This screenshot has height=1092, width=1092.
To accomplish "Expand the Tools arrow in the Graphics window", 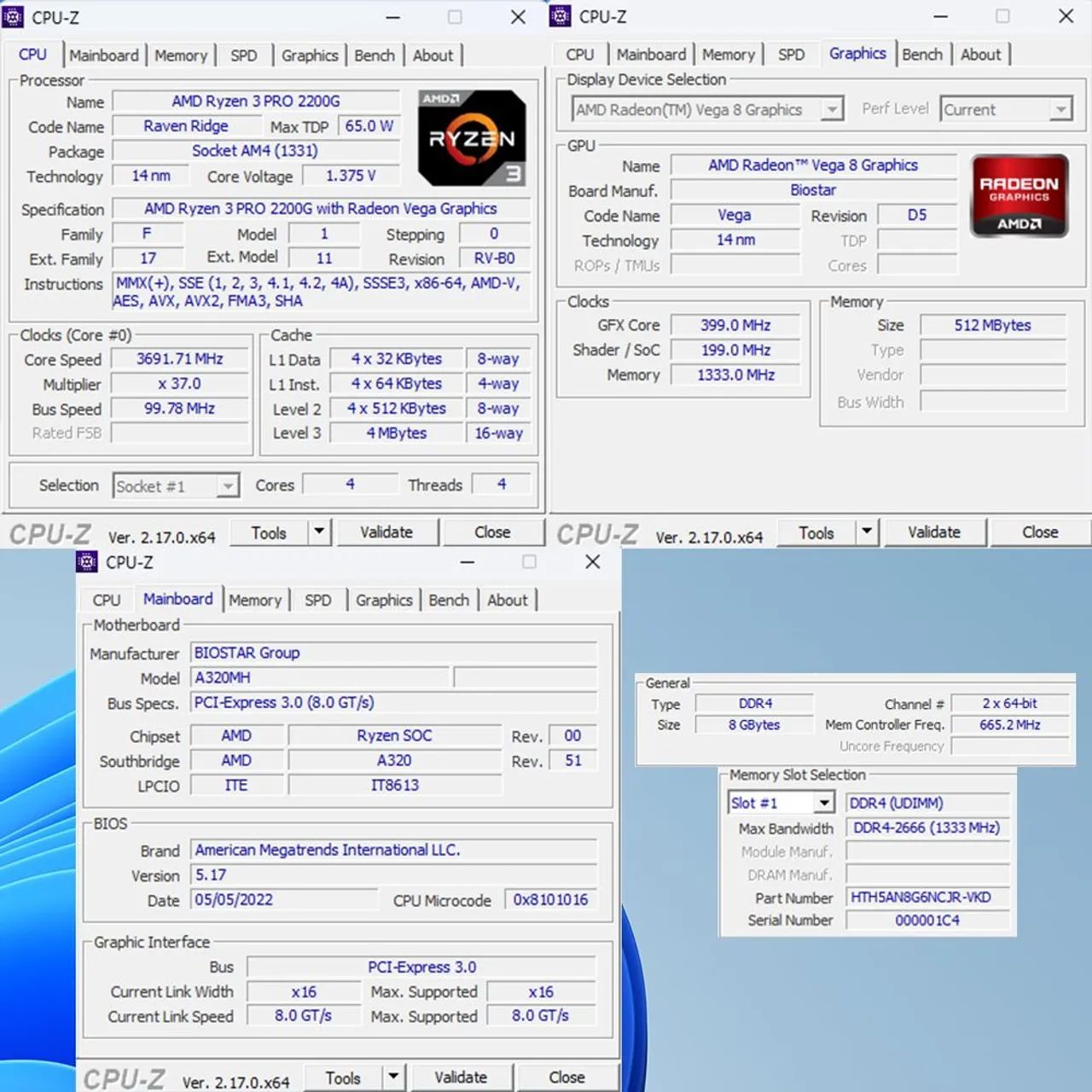I will coord(866,531).
